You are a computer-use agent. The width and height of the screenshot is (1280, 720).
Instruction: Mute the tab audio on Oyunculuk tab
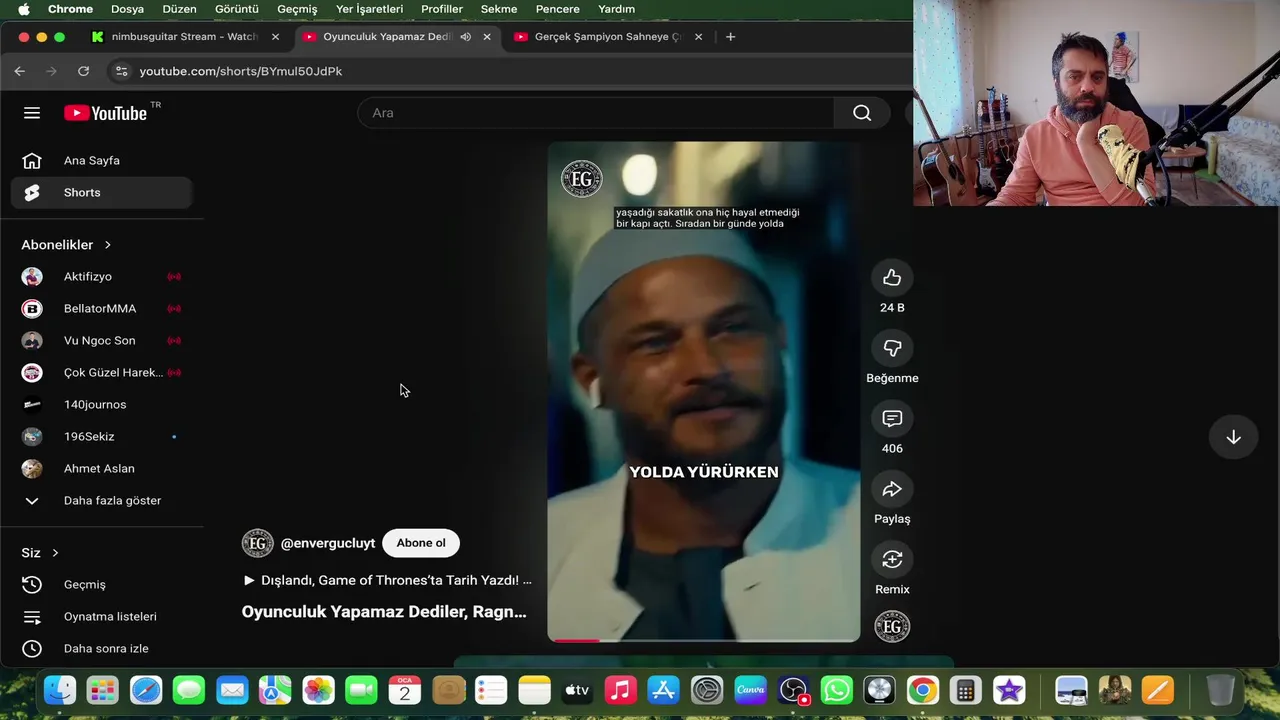tap(465, 37)
